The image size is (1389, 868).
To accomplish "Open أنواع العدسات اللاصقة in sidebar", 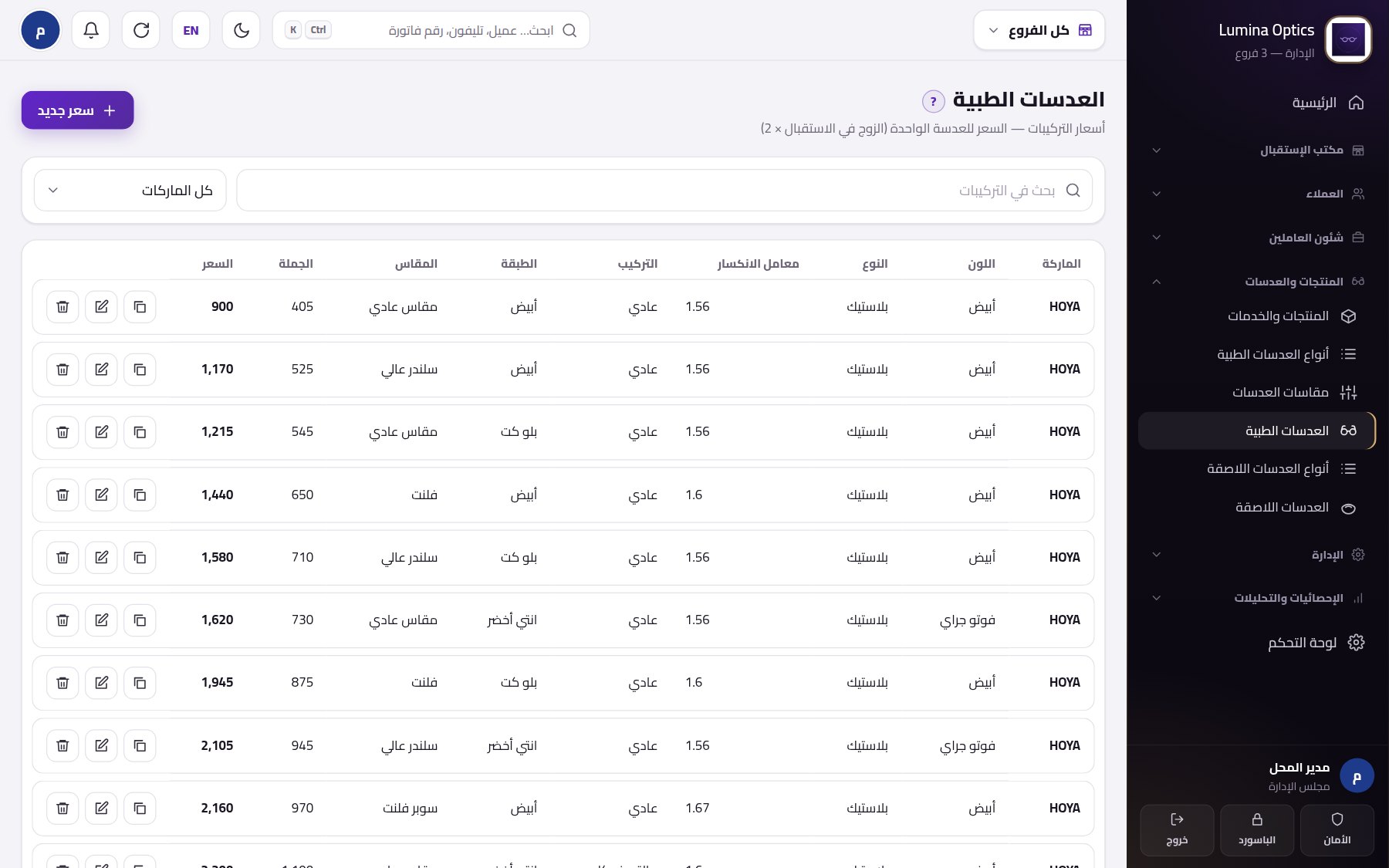I will click(1257, 469).
